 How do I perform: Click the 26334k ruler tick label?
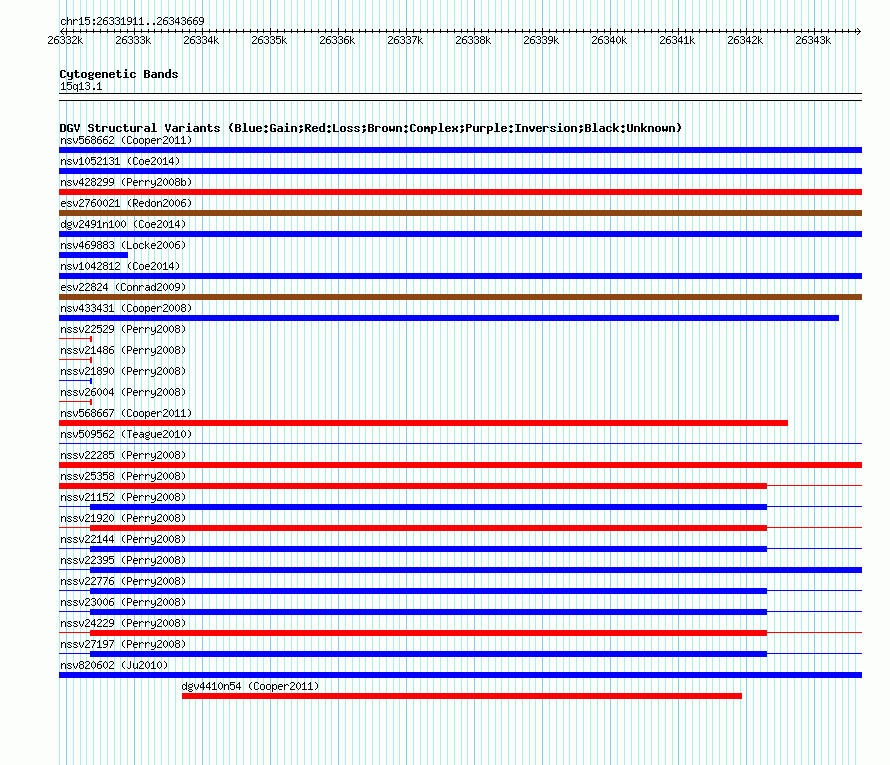(201, 40)
